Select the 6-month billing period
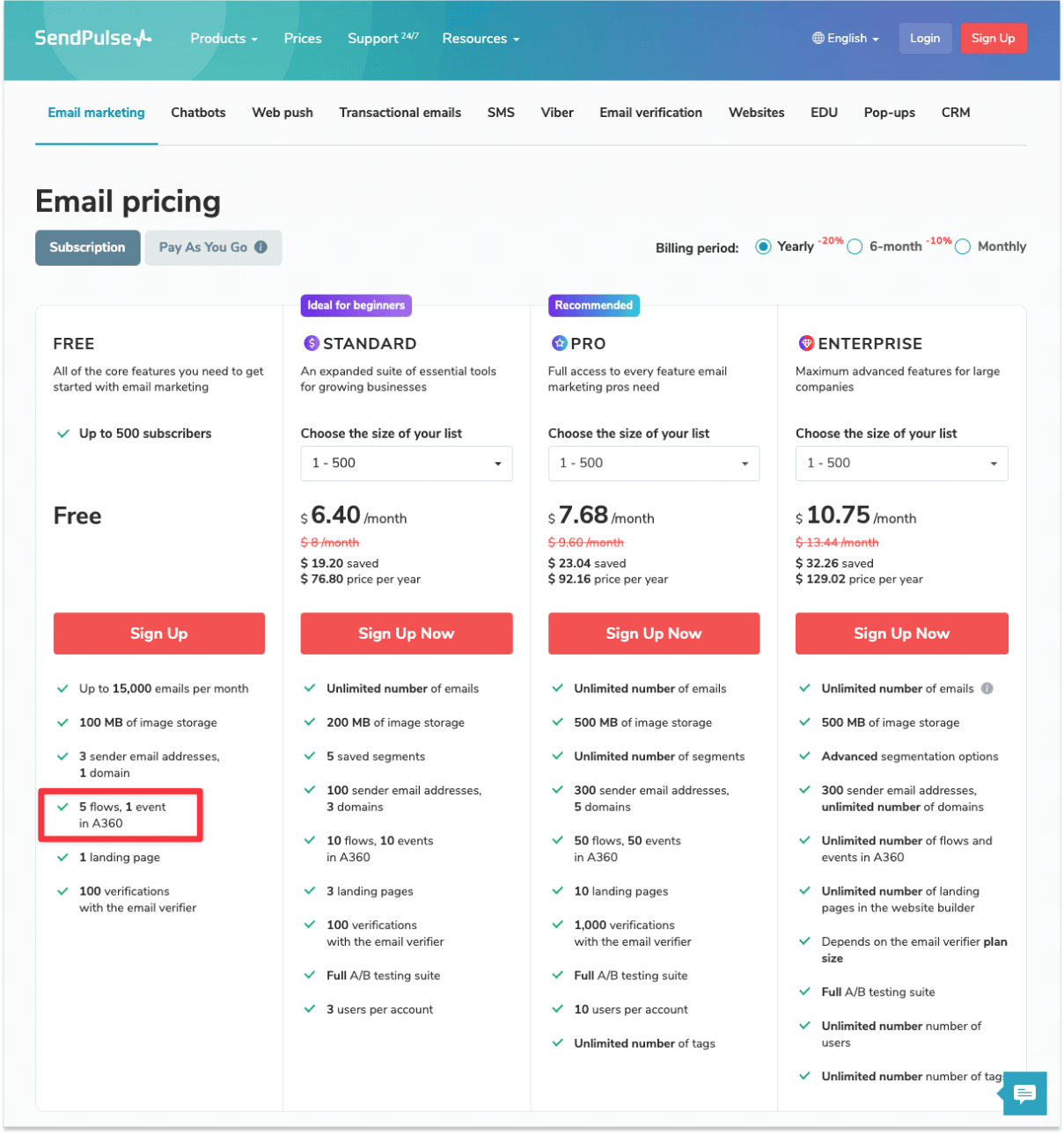The image size is (1064, 1134). pos(854,246)
